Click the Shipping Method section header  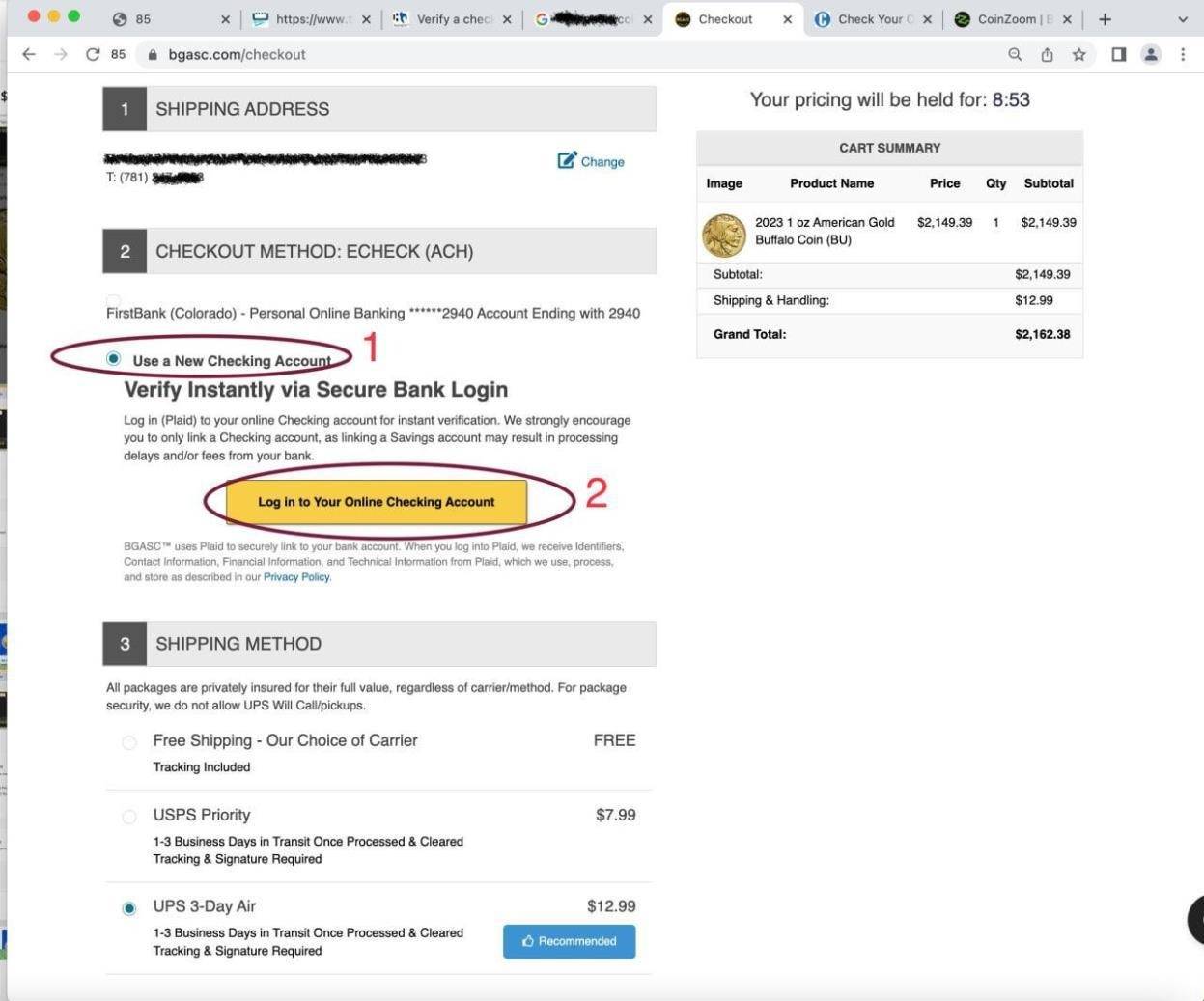[379, 644]
